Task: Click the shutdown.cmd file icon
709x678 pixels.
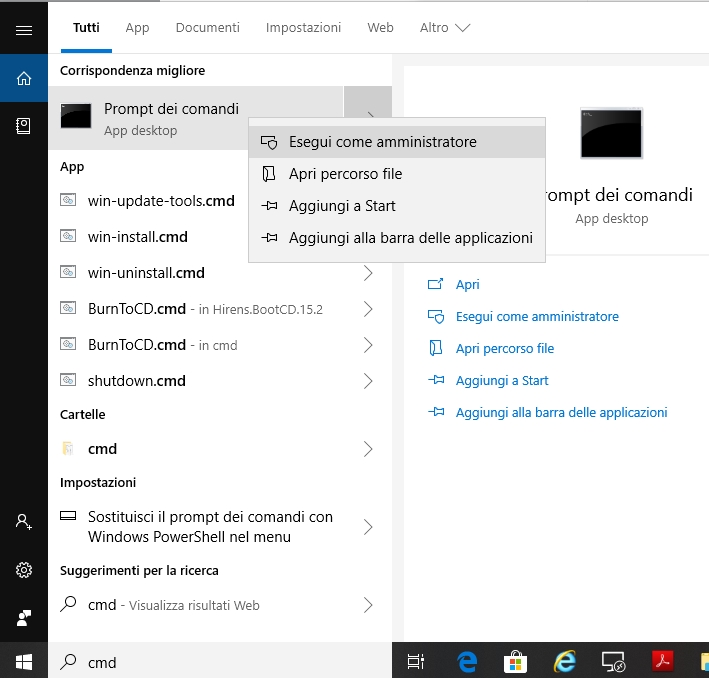Action: point(68,379)
